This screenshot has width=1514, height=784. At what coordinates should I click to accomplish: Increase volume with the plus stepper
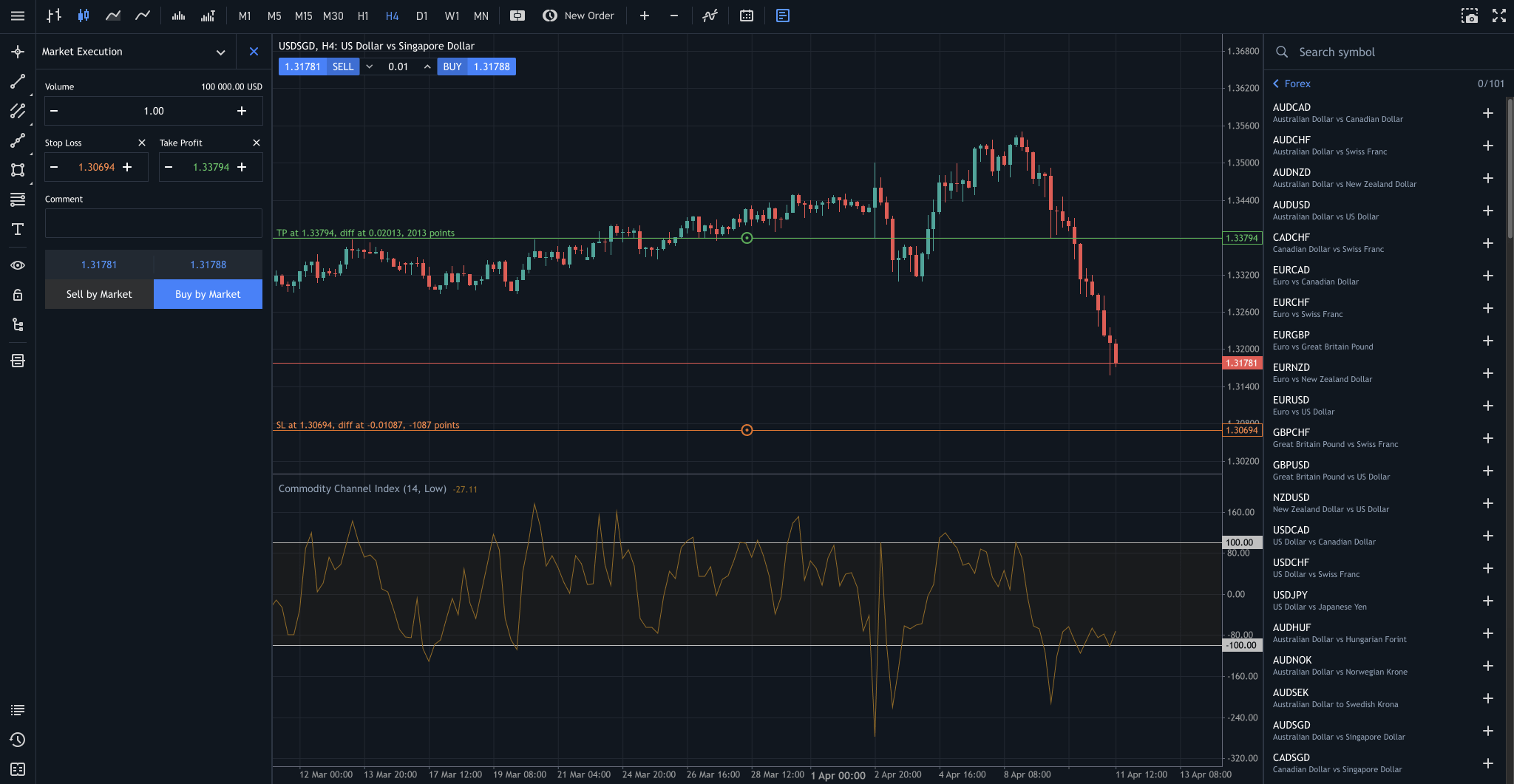click(x=242, y=110)
